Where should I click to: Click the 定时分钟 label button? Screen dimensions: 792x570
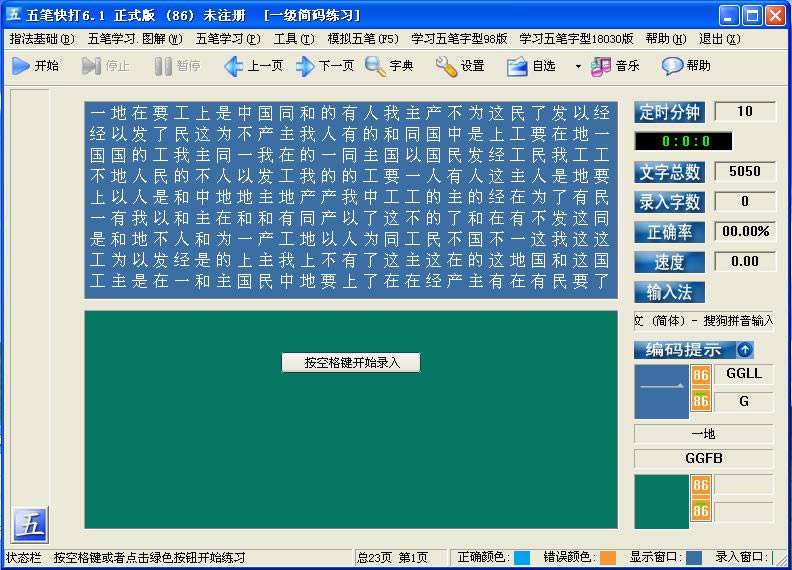tap(669, 112)
